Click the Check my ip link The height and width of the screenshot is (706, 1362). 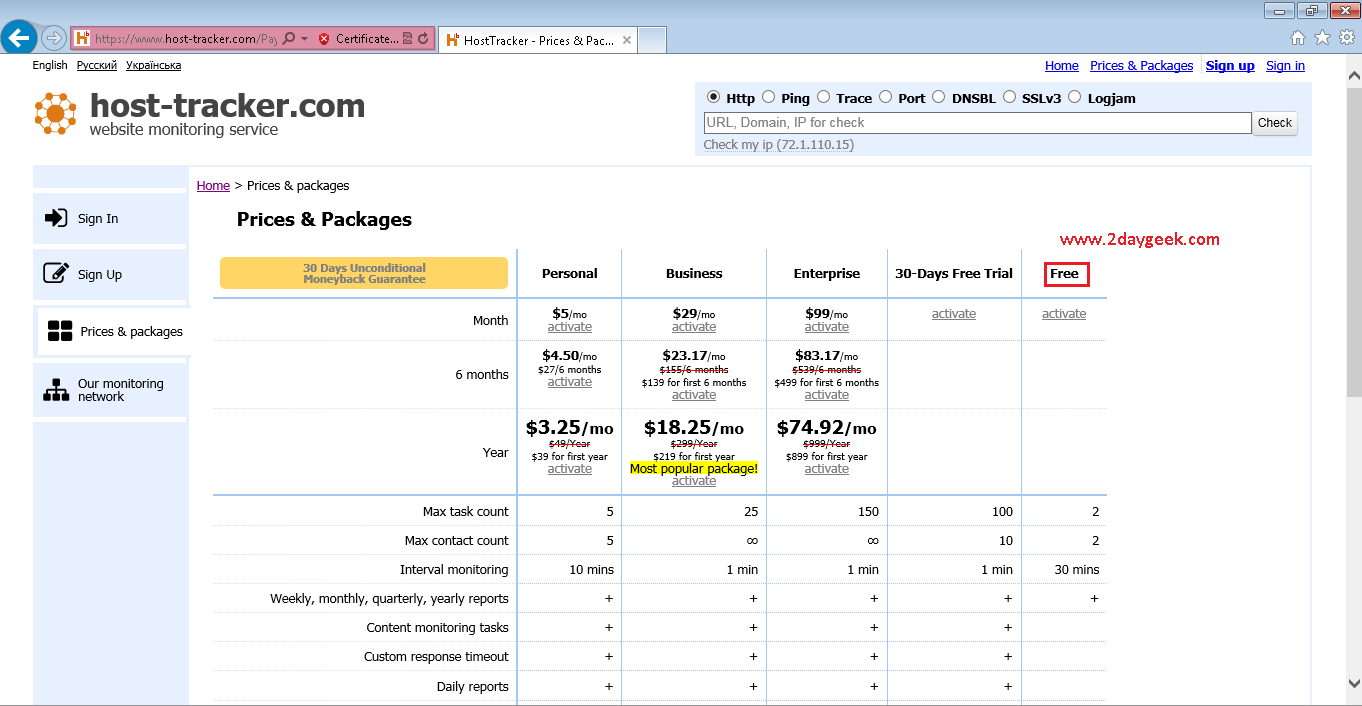pos(779,145)
